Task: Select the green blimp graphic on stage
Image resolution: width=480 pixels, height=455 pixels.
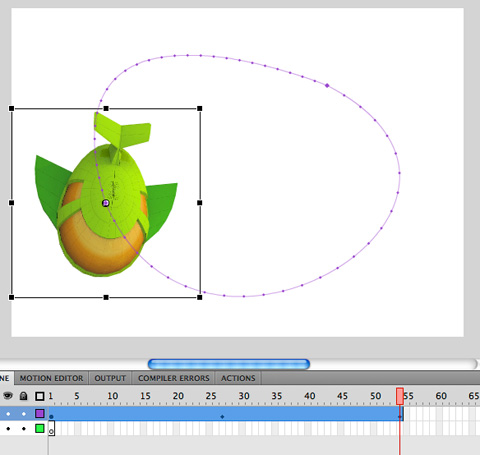Action: 105,195
